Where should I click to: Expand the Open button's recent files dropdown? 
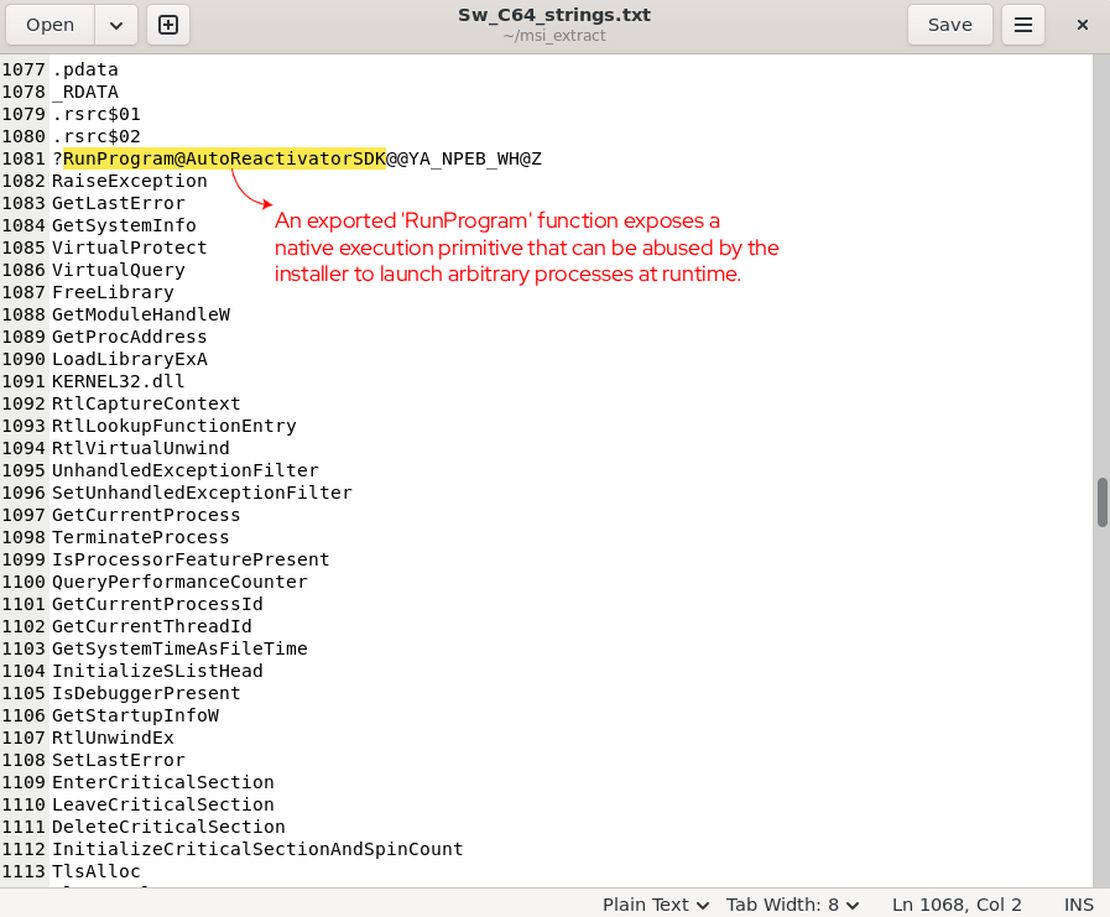(x=116, y=25)
